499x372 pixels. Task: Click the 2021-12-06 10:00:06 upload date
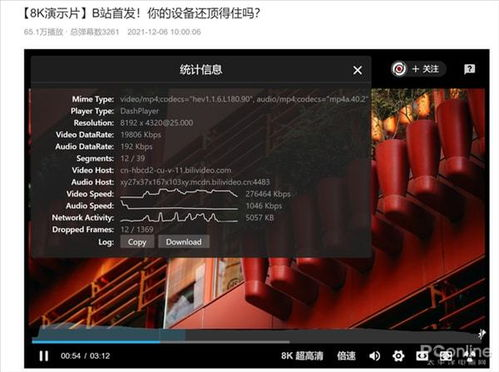tap(164, 32)
